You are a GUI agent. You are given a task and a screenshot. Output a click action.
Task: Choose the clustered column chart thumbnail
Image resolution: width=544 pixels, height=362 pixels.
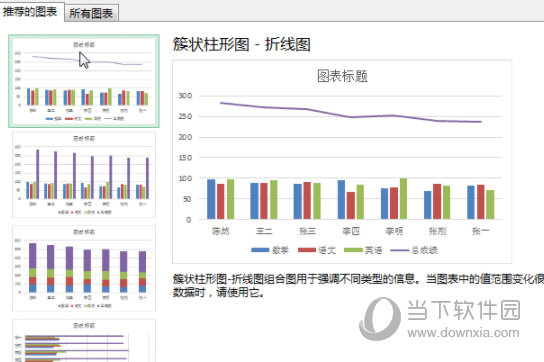click(84, 175)
